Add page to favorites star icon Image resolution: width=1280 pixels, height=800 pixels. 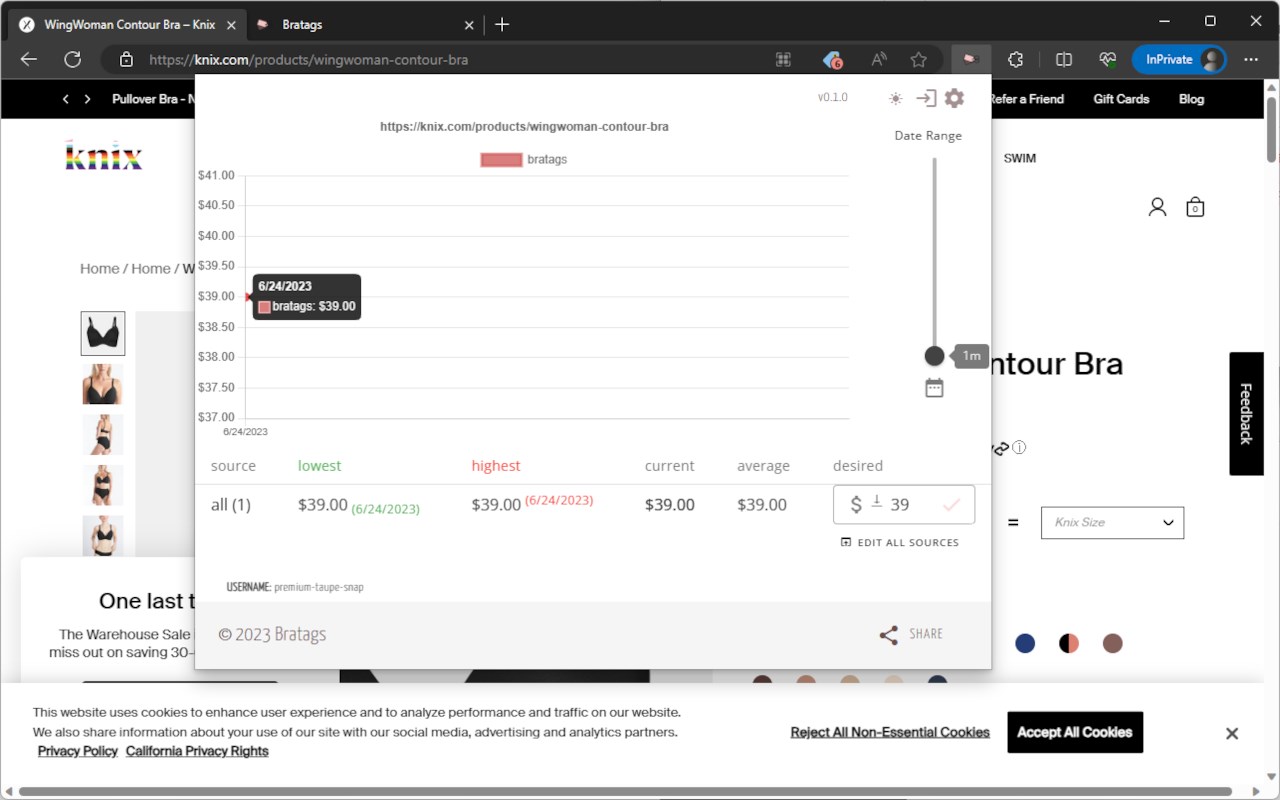coord(918,59)
